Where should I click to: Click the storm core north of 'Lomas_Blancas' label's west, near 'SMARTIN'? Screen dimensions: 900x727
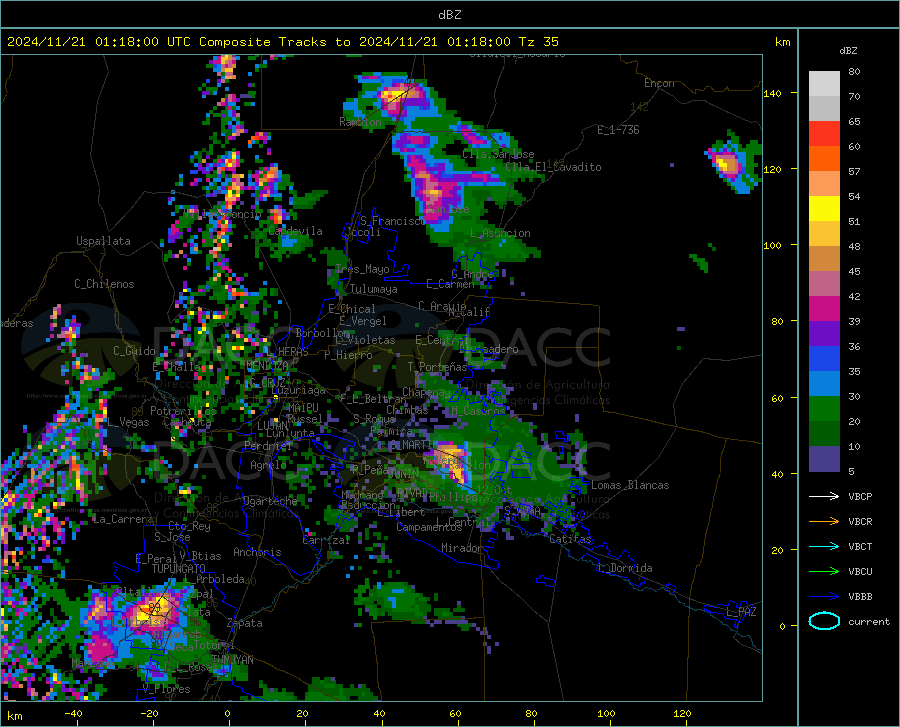pos(450,460)
